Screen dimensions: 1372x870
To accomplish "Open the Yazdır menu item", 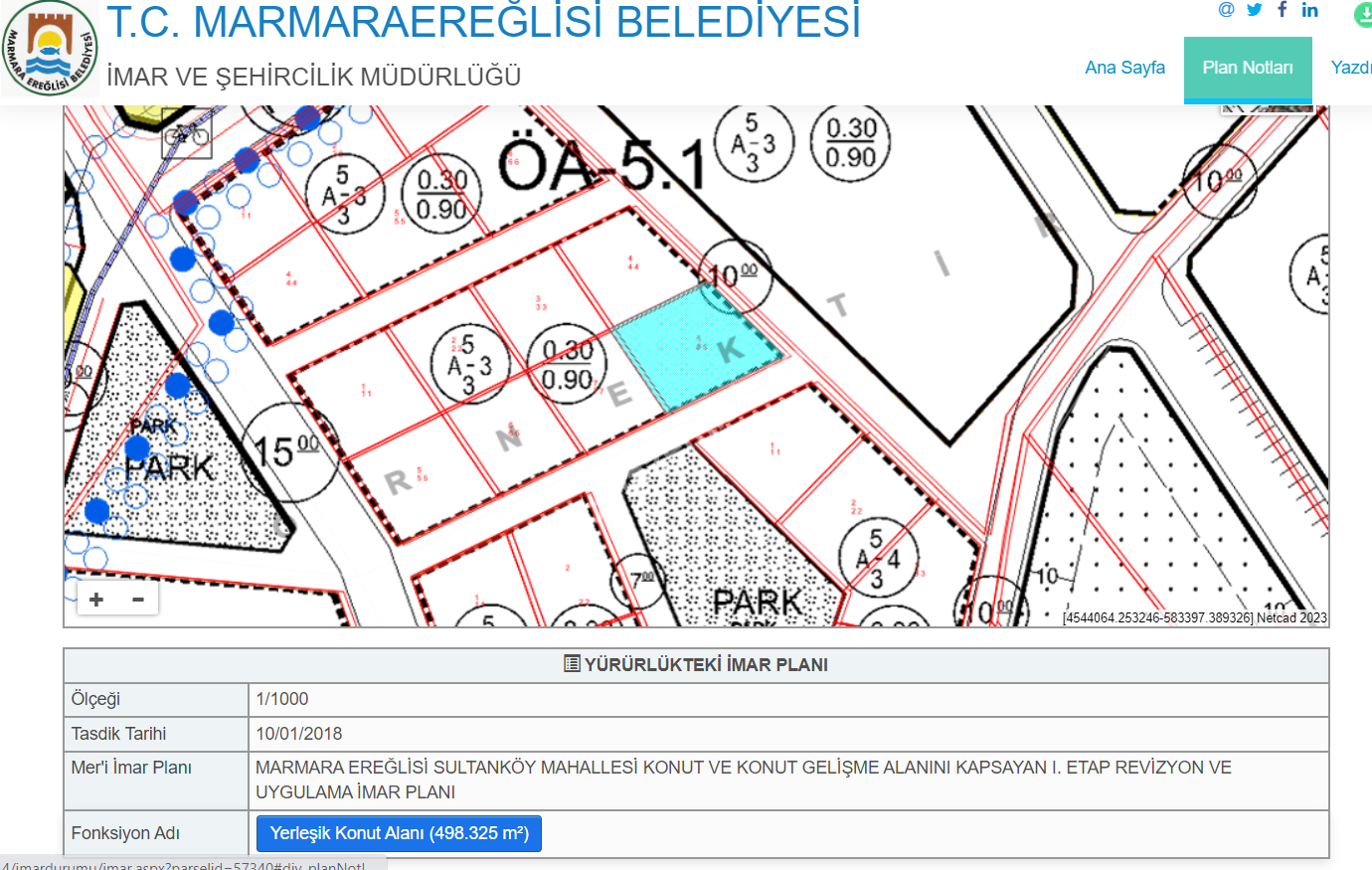I will [x=1350, y=68].
